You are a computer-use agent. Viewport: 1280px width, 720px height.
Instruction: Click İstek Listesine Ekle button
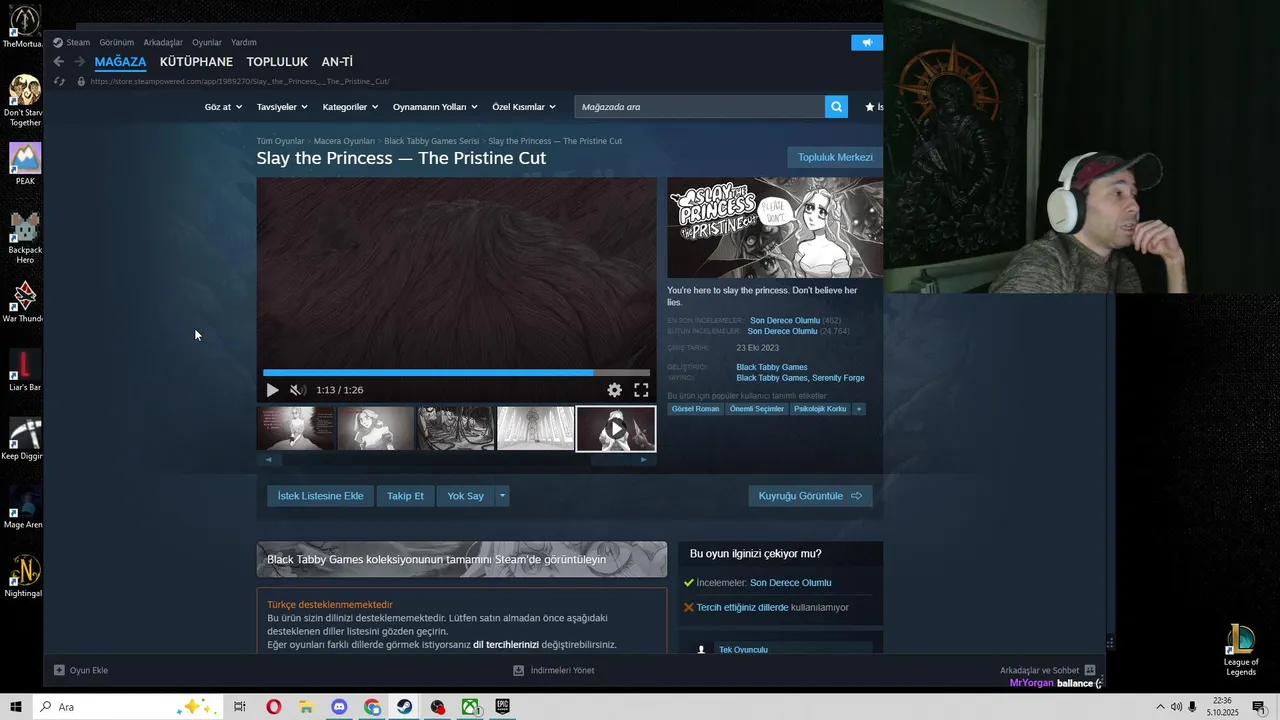320,496
